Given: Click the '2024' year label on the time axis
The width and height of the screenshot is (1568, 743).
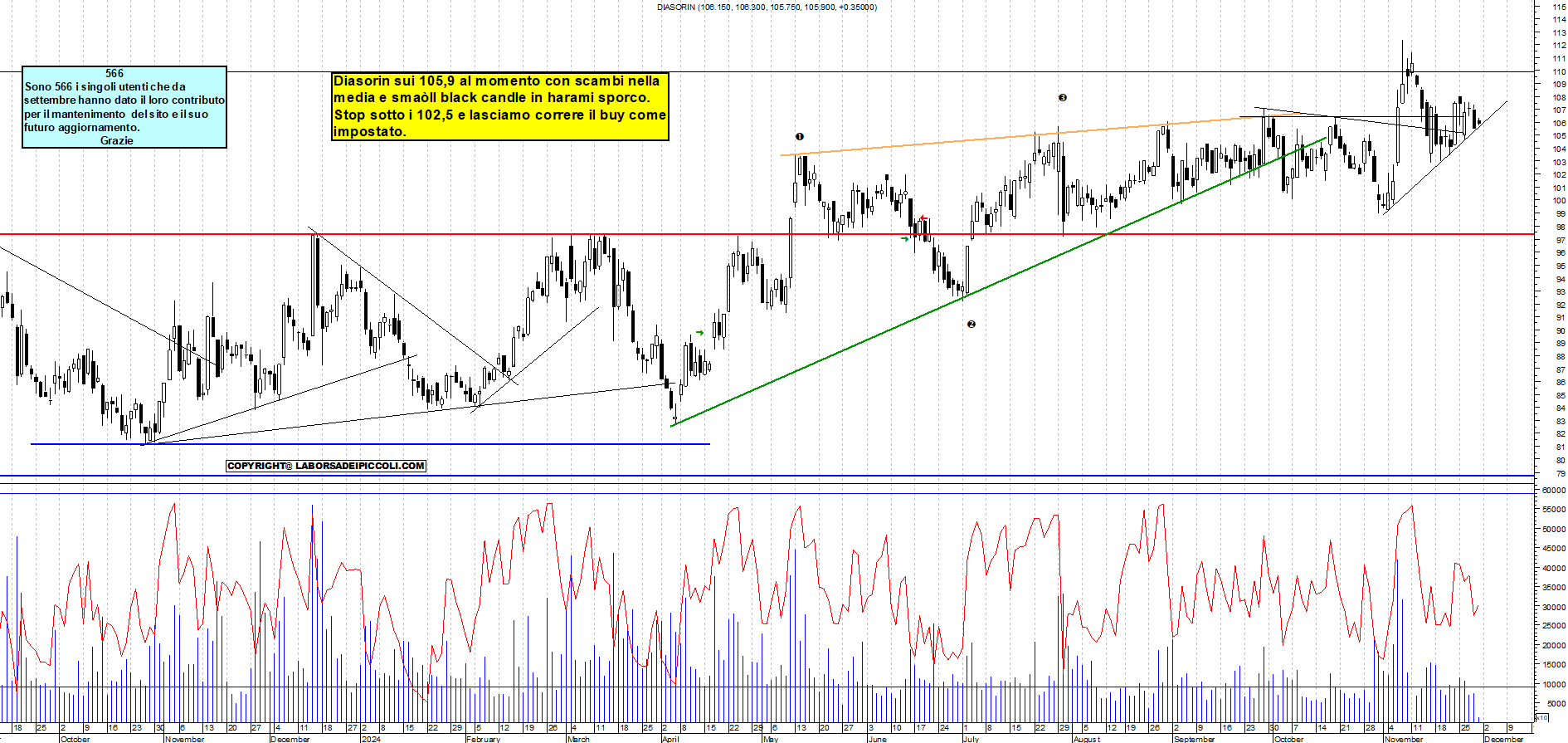Looking at the screenshot, I should pyautogui.click(x=371, y=739).
